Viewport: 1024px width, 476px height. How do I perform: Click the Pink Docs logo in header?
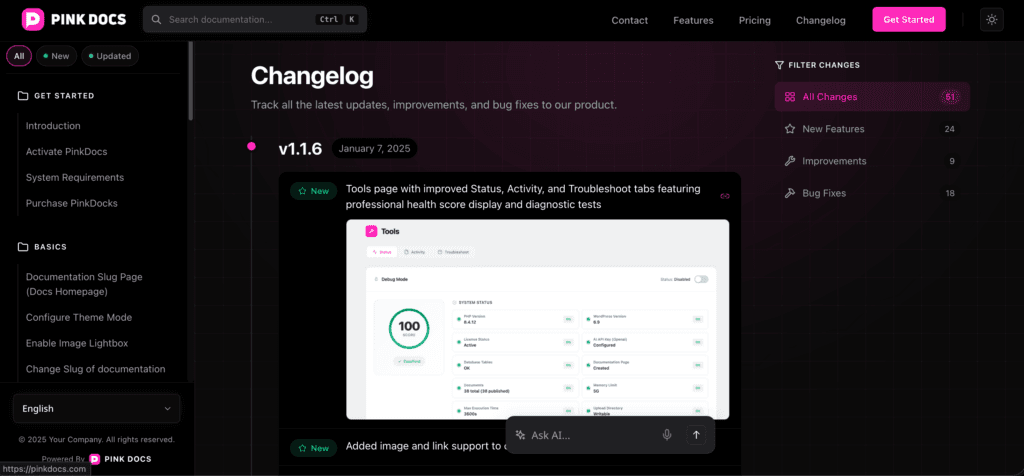pyautogui.click(x=72, y=20)
